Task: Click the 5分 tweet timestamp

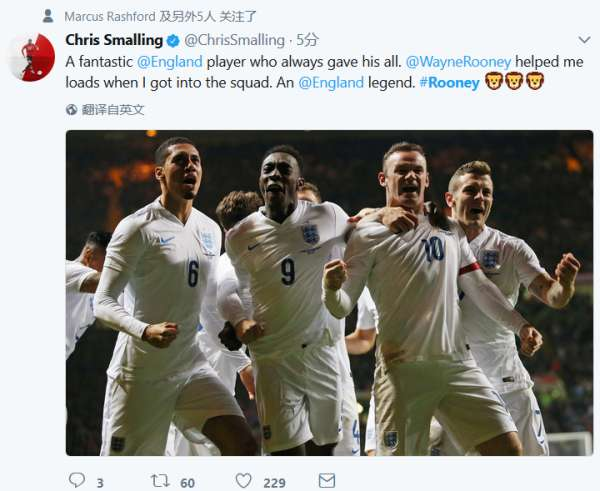Action: tap(308, 40)
